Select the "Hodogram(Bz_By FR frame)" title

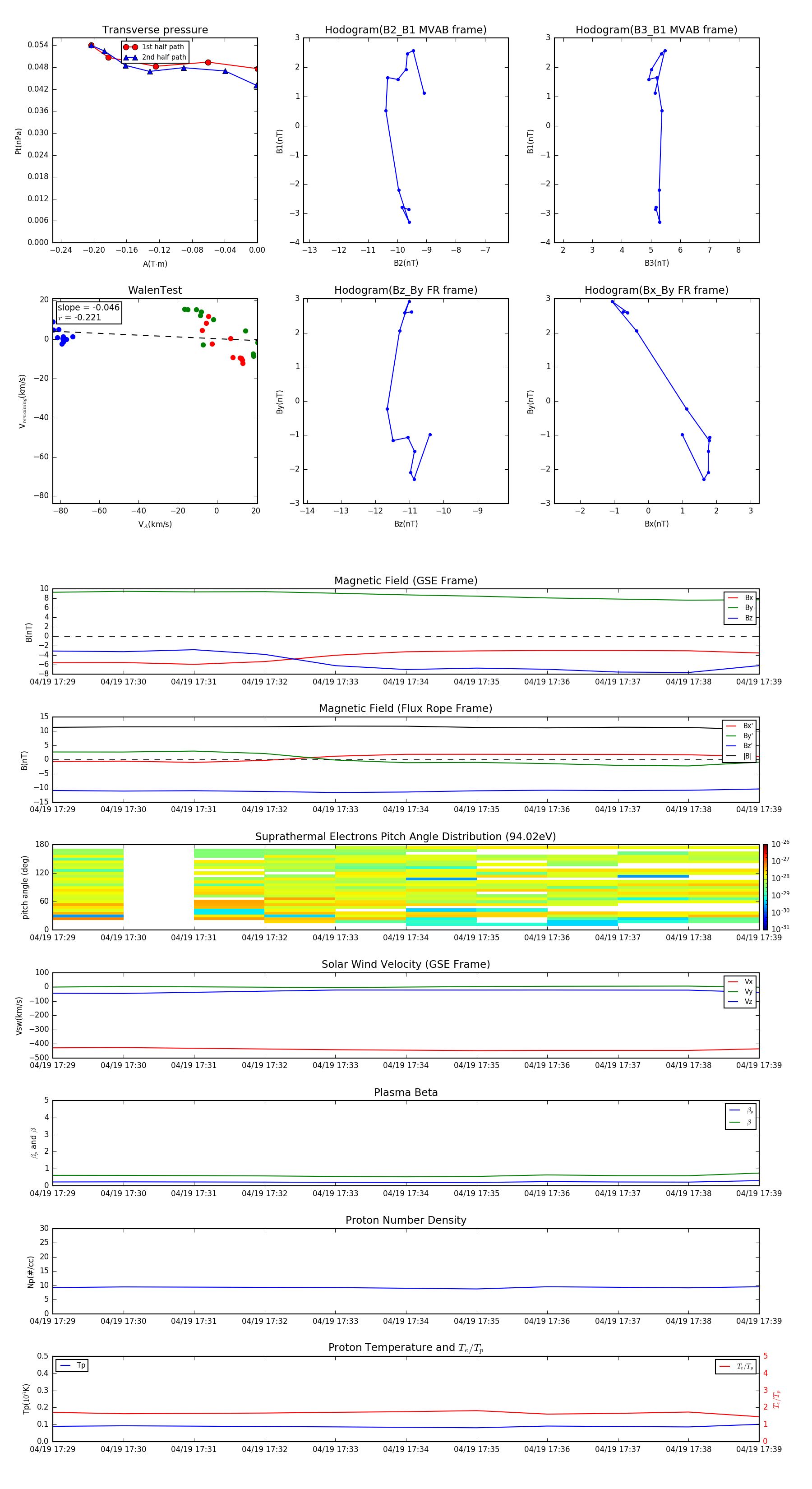405,290
